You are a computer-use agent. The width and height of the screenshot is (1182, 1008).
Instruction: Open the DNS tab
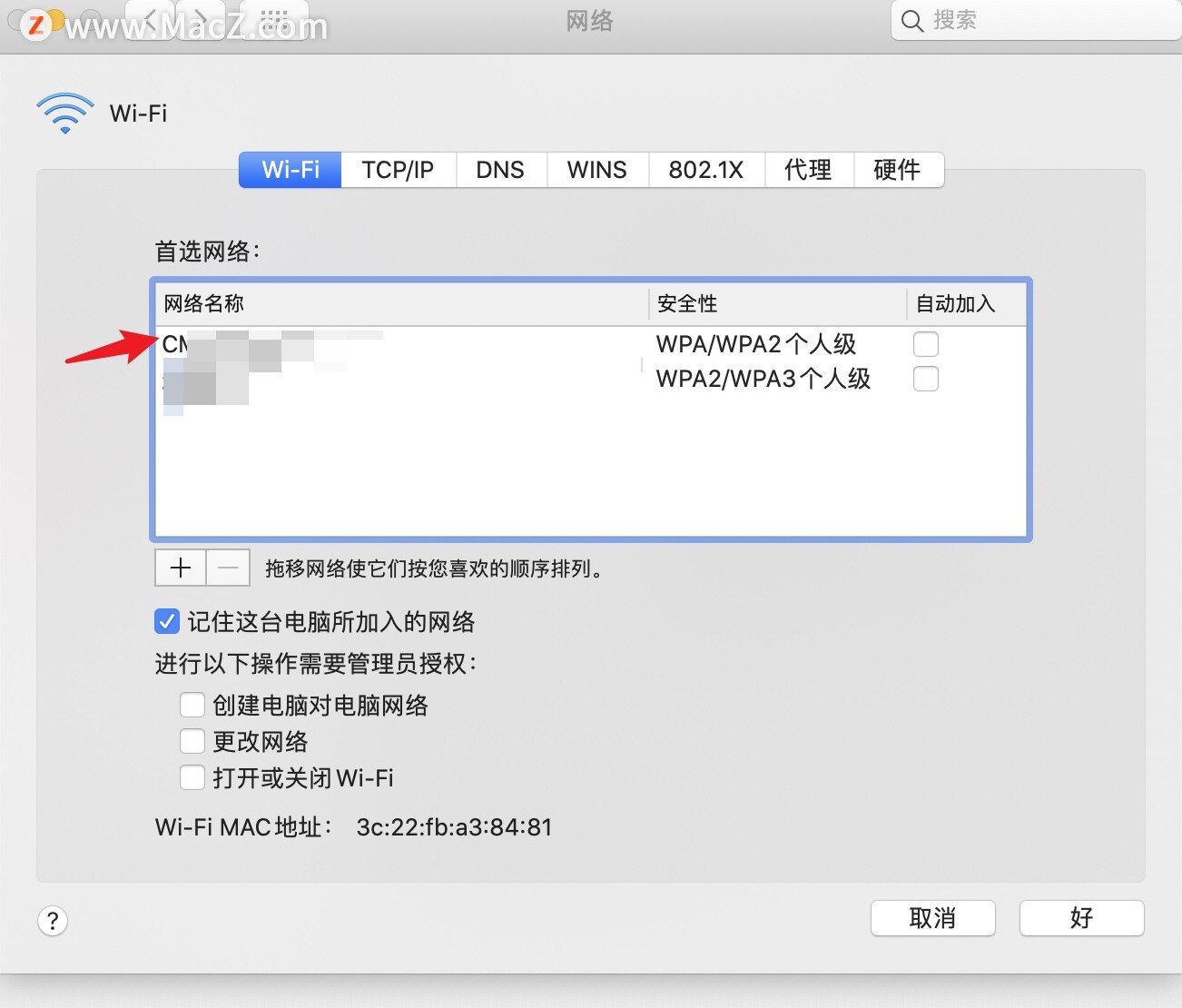pos(500,170)
